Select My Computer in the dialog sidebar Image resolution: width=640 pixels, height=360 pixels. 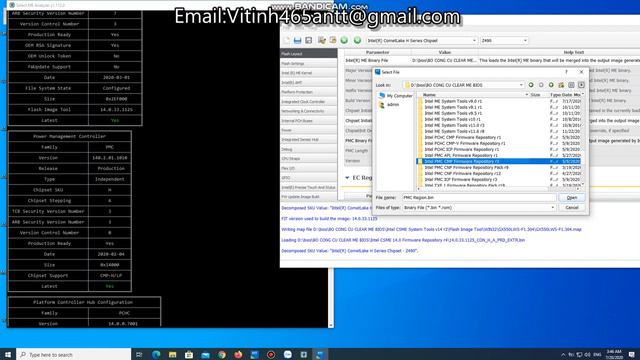pos(396,96)
